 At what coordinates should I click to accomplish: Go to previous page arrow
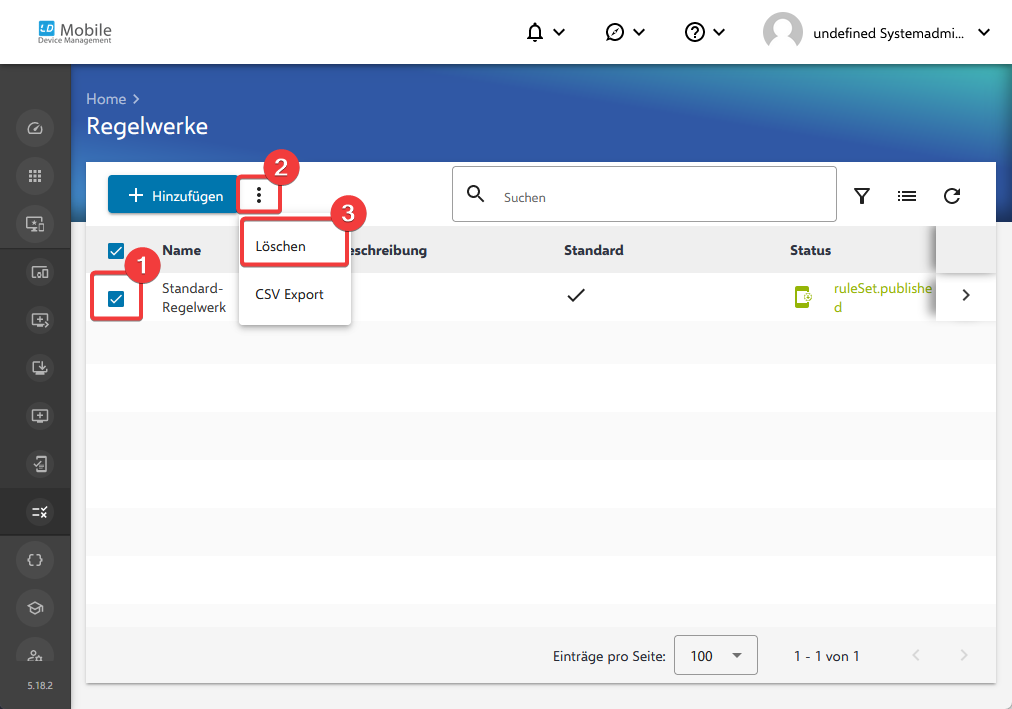pyautogui.click(x=916, y=655)
